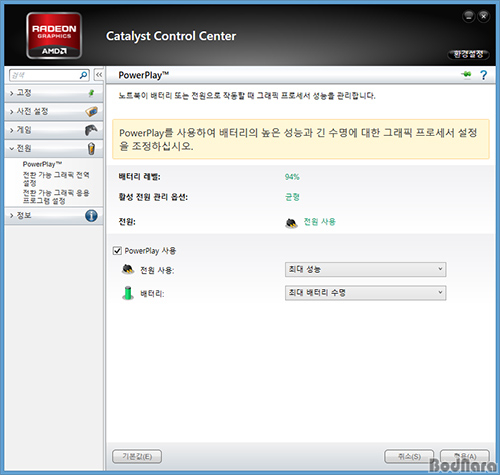Image resolution: width=500 pixels, height=475 pixels.
Task: Click the plug icon beside 전원 사용 dropdown label
Action: (x=128, y=269)
